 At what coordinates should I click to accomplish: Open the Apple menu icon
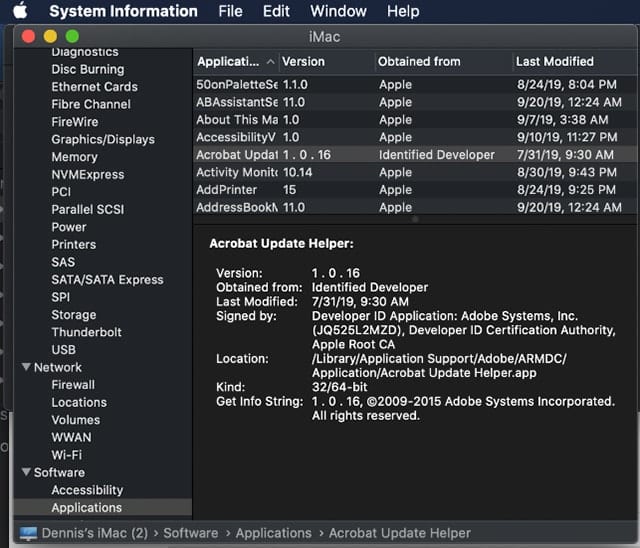[x=20, y=11]
